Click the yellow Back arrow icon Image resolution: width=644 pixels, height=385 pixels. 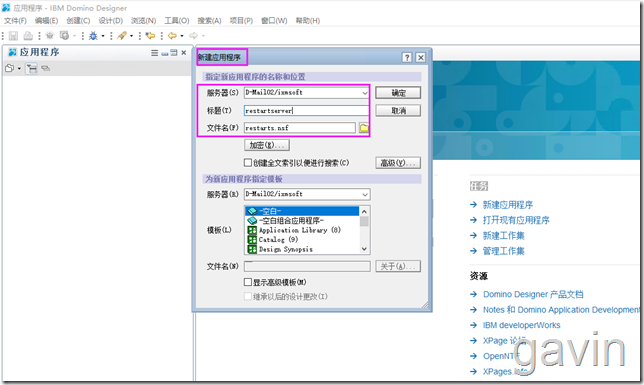tap(172, 36)
